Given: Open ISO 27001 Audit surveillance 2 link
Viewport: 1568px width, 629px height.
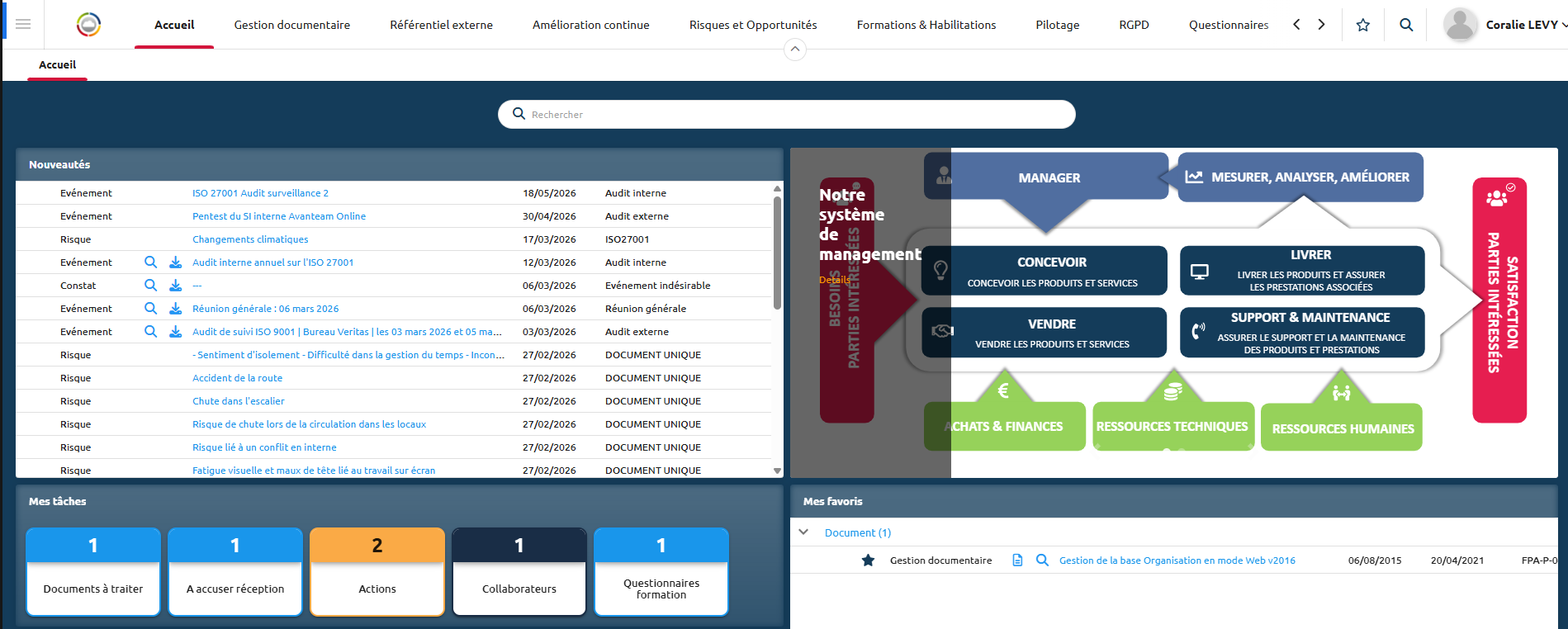Looking at the screenshot, I should point(260,192).
